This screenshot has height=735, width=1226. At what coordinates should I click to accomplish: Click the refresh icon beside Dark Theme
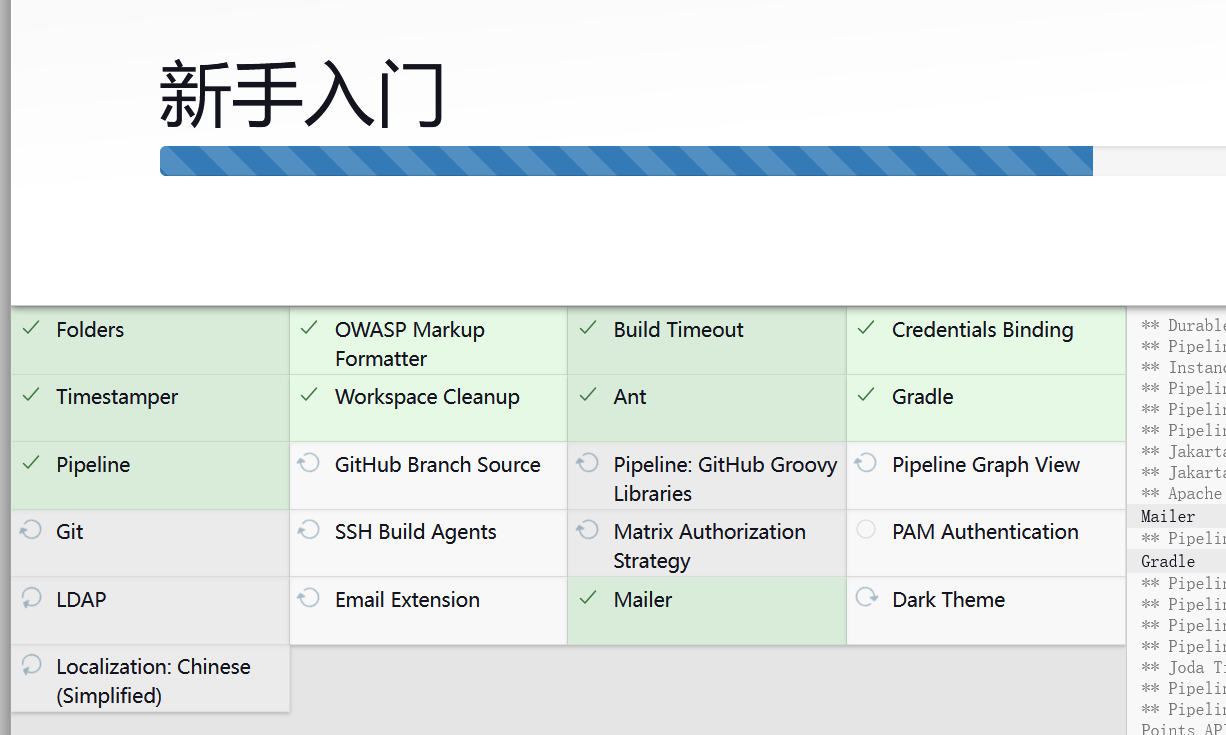[x=866, y=598]
